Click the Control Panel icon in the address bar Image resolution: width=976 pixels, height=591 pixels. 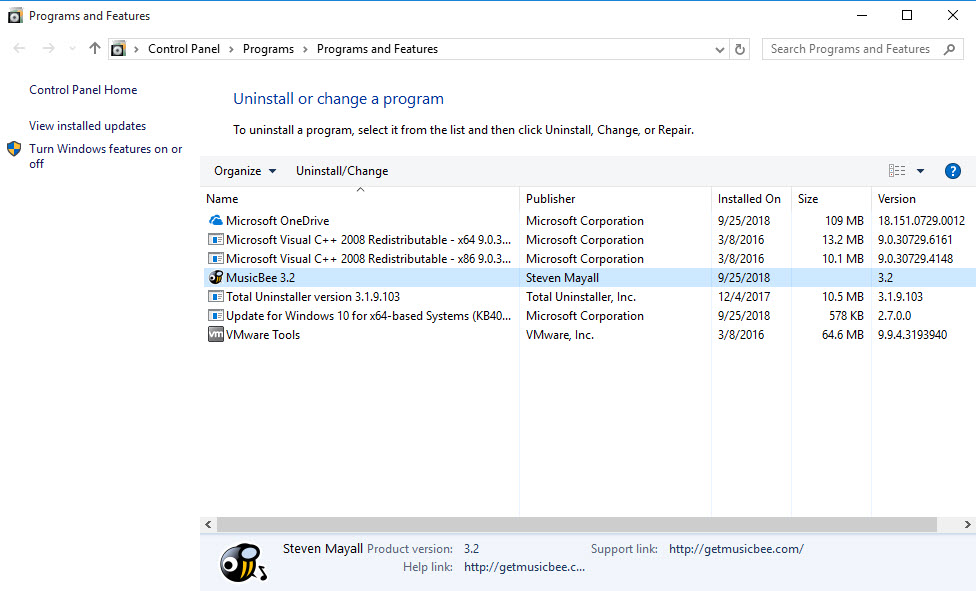click(118, 49)
